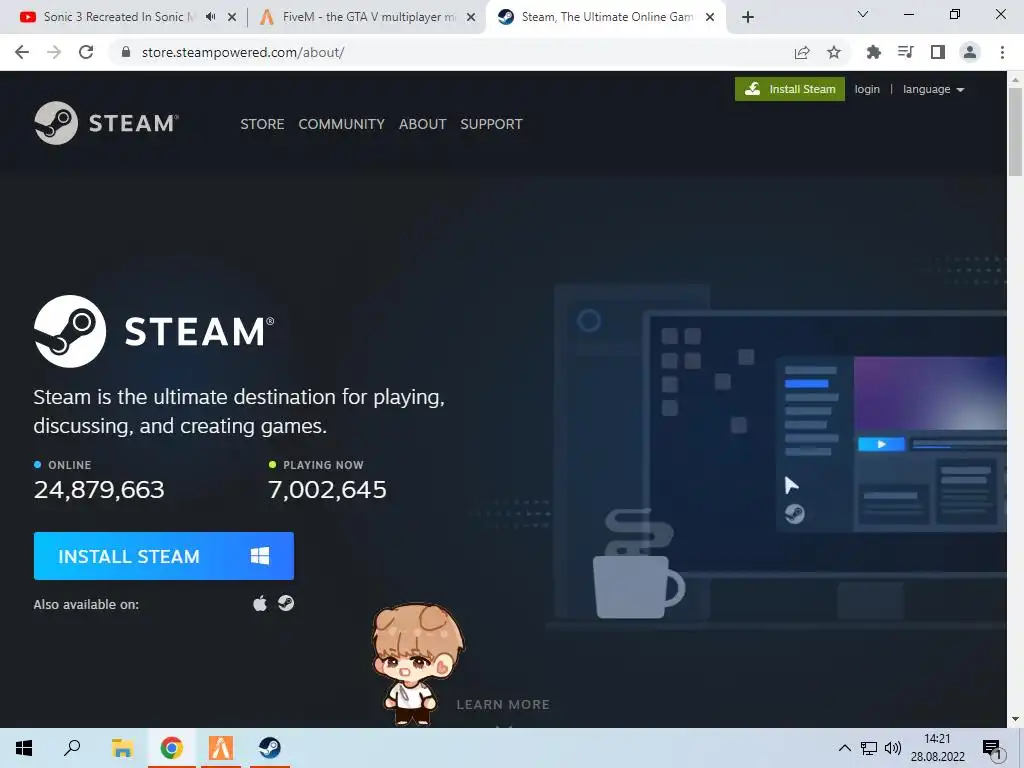Open the STORE menu
The height and width of the screenshot is (768, 1024).
pyautogui.click(x=262, y=124)
